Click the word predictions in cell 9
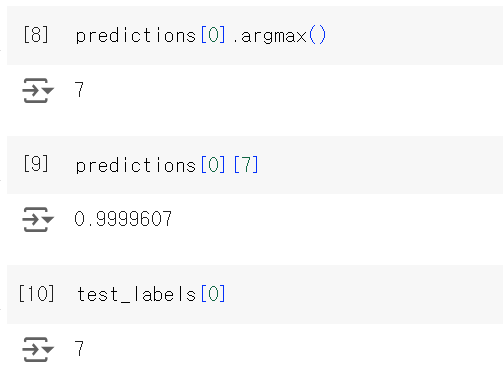This screenshot has height=378, width=503. pyautogui.click(x=136, y=165)
